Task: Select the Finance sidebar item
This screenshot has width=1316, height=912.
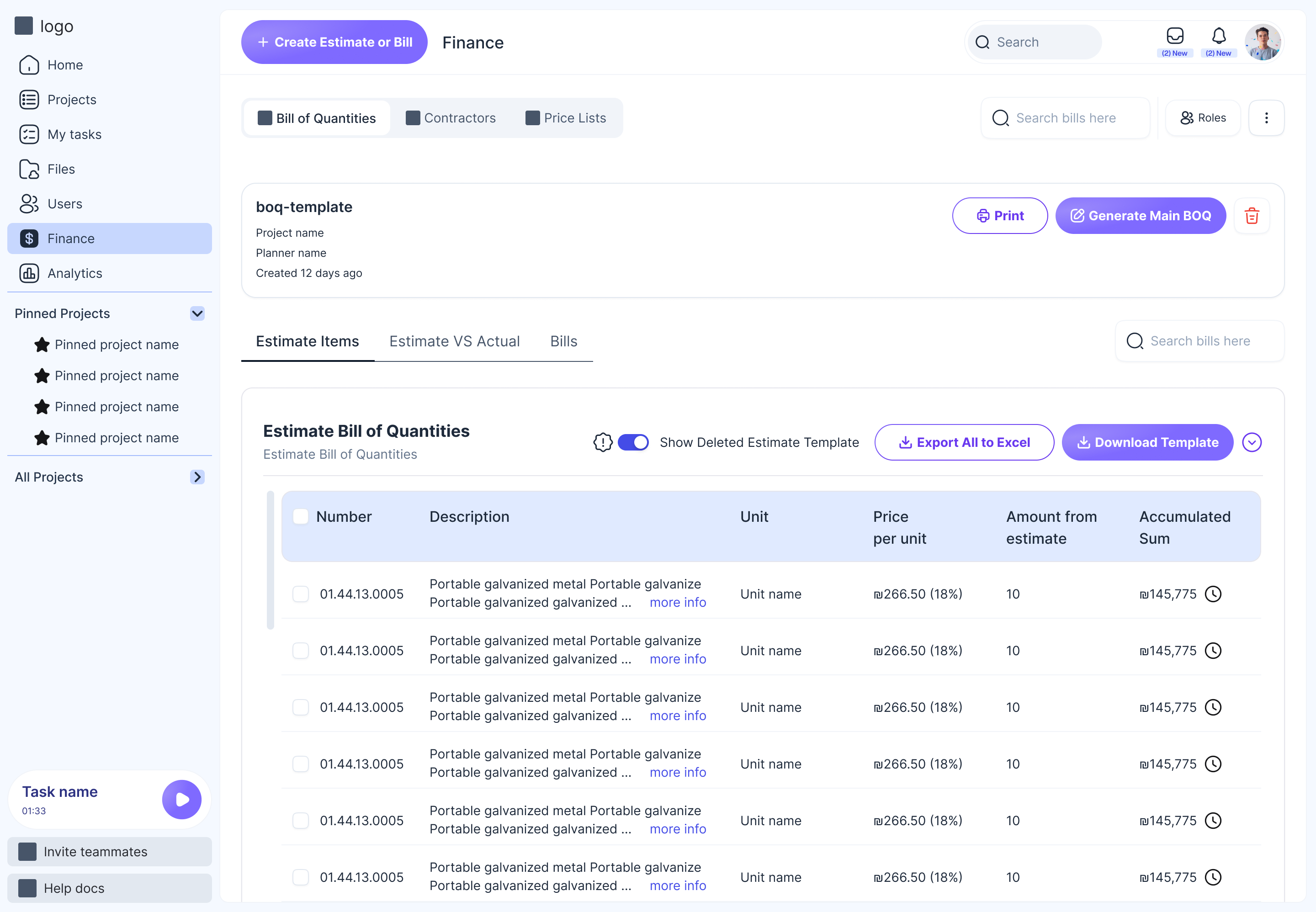Action: 109,239
